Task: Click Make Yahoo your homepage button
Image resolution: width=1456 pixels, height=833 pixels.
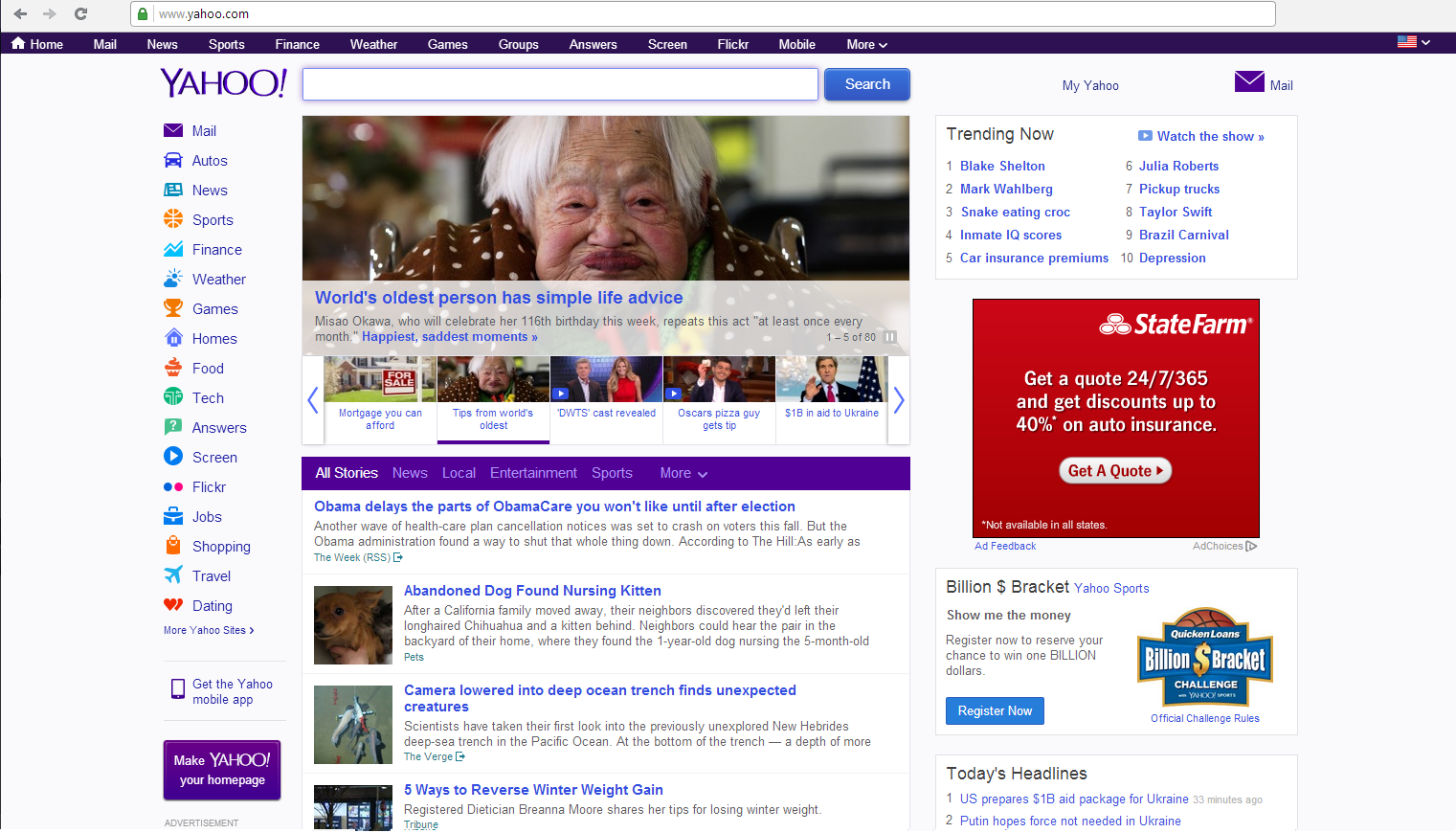Action: click(x=222, y=770)
